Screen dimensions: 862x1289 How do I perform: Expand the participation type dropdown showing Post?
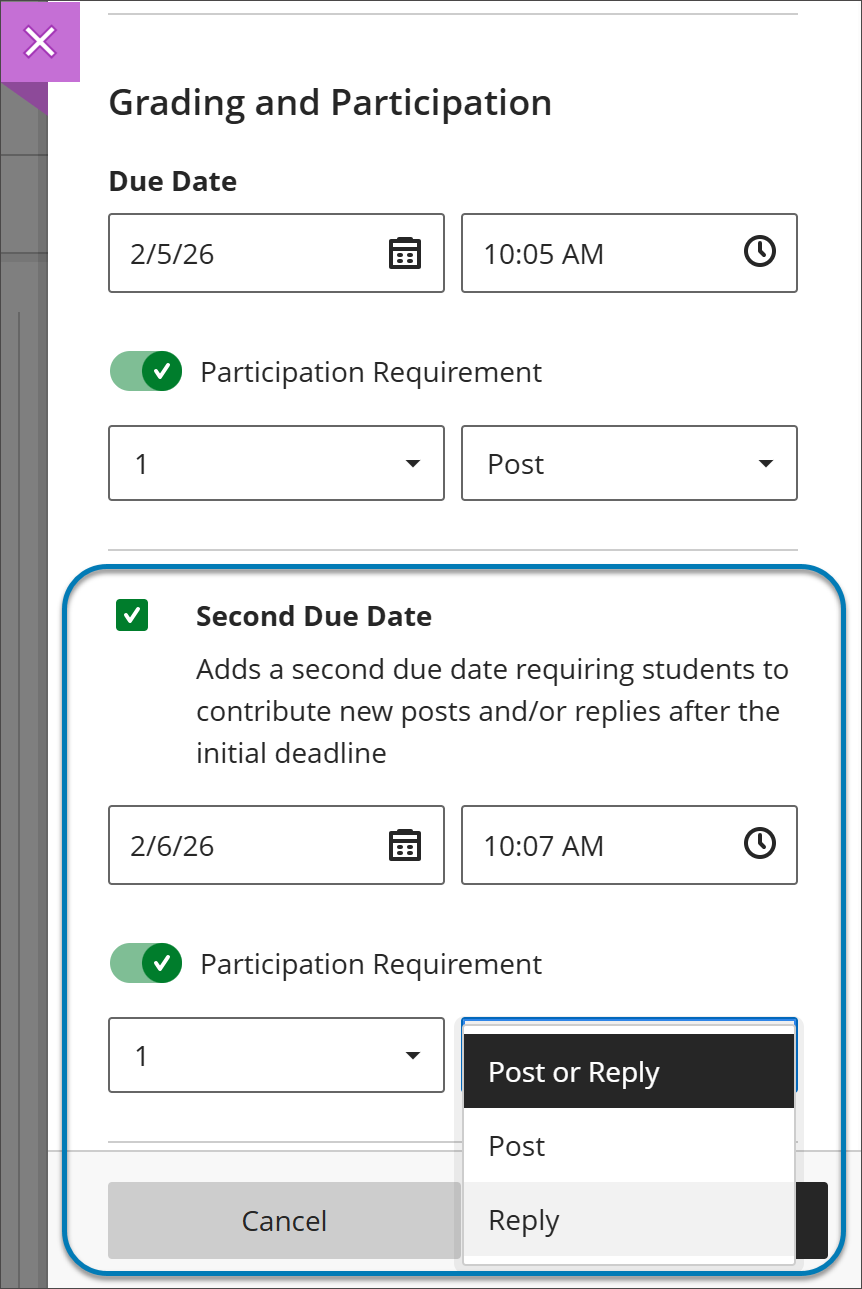[629, 463]
